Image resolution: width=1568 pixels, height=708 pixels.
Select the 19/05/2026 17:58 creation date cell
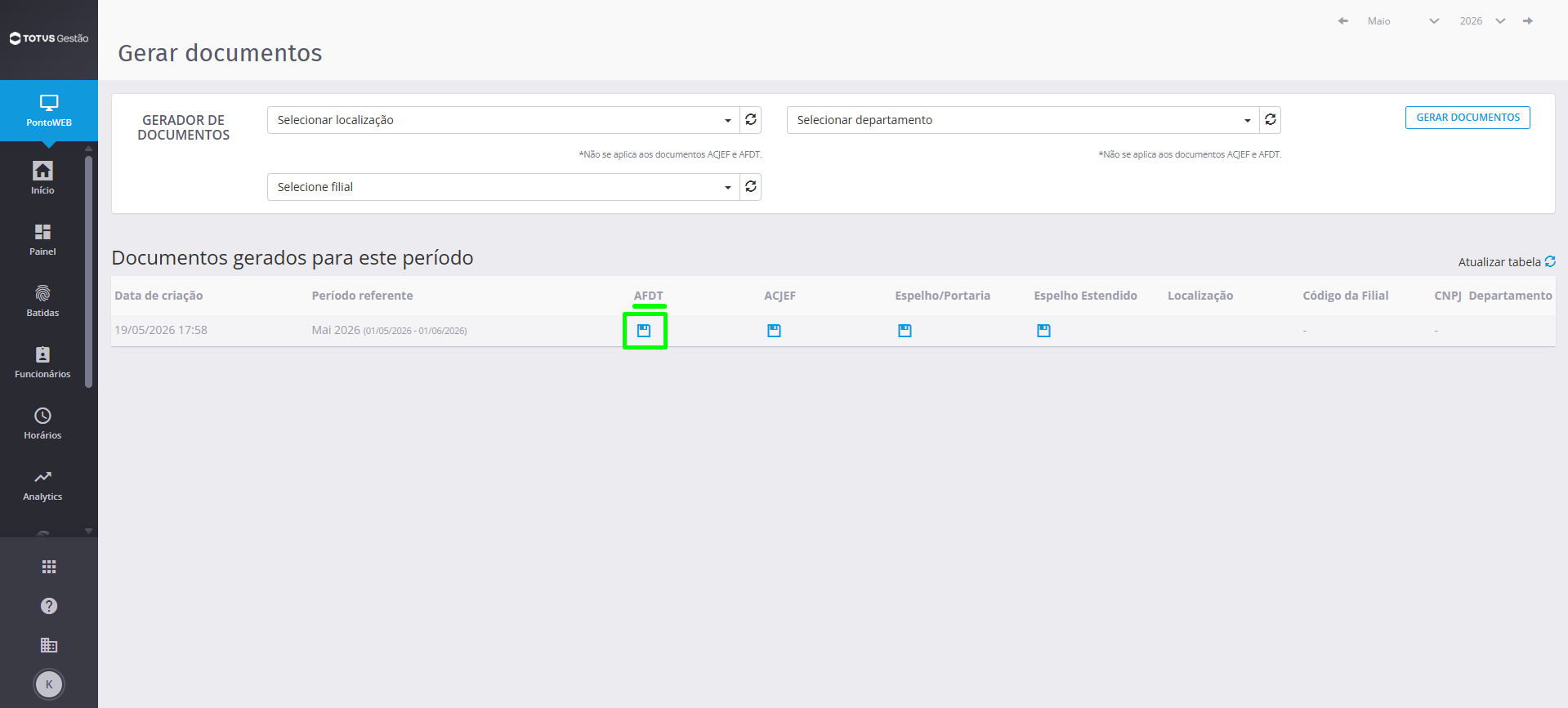161,330
